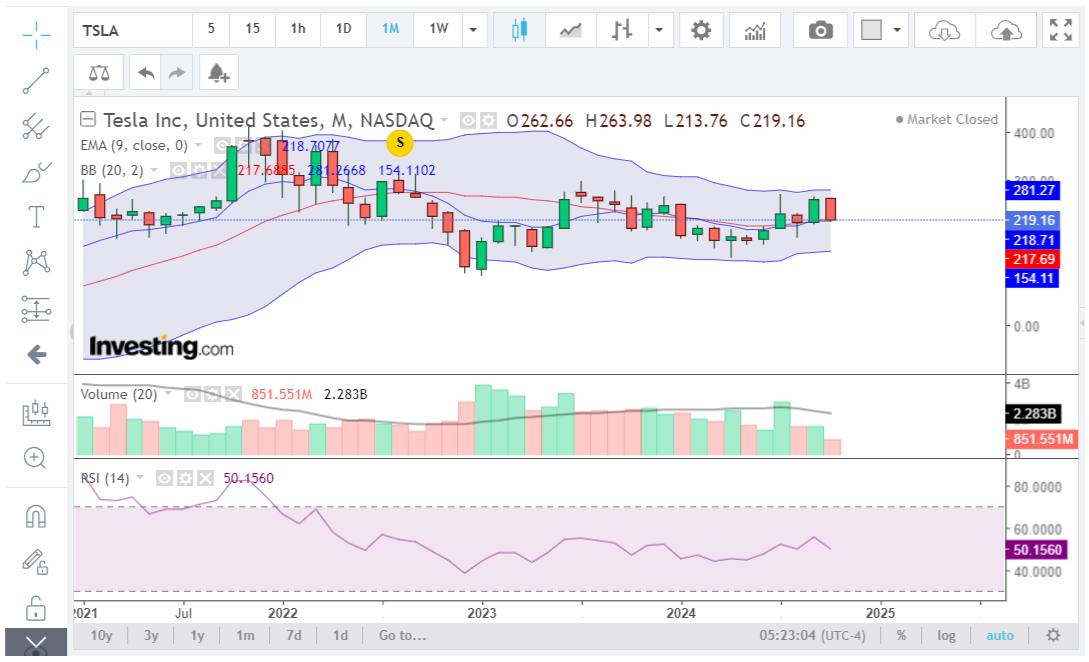
Task: Switch to the line chart type
Action: pyautogui.click(x=571, y=30)
